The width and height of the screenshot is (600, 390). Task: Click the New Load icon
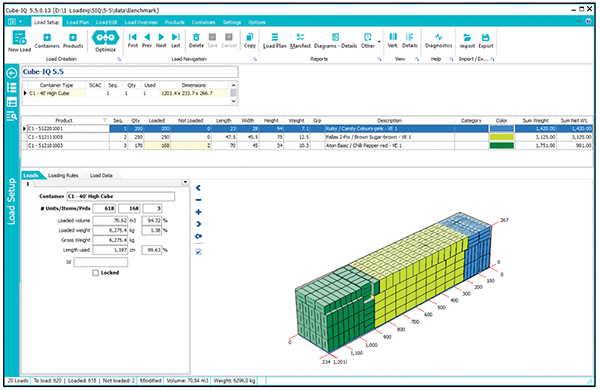(19, 41)
